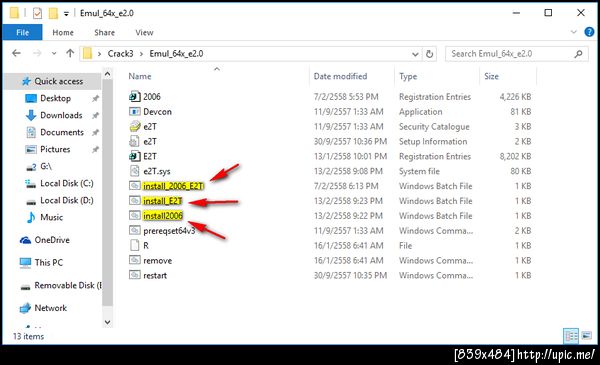Expand the root breadcrumb chevron before Crack3
Screen dimensions: 600x365
tap(99, 54)
